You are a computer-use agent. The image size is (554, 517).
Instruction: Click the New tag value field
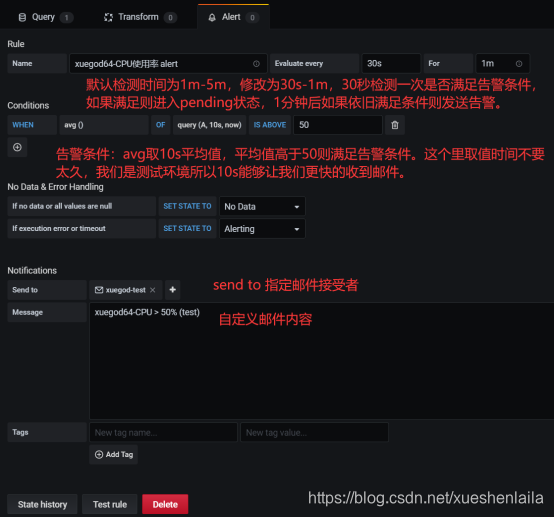pos(314,432)
